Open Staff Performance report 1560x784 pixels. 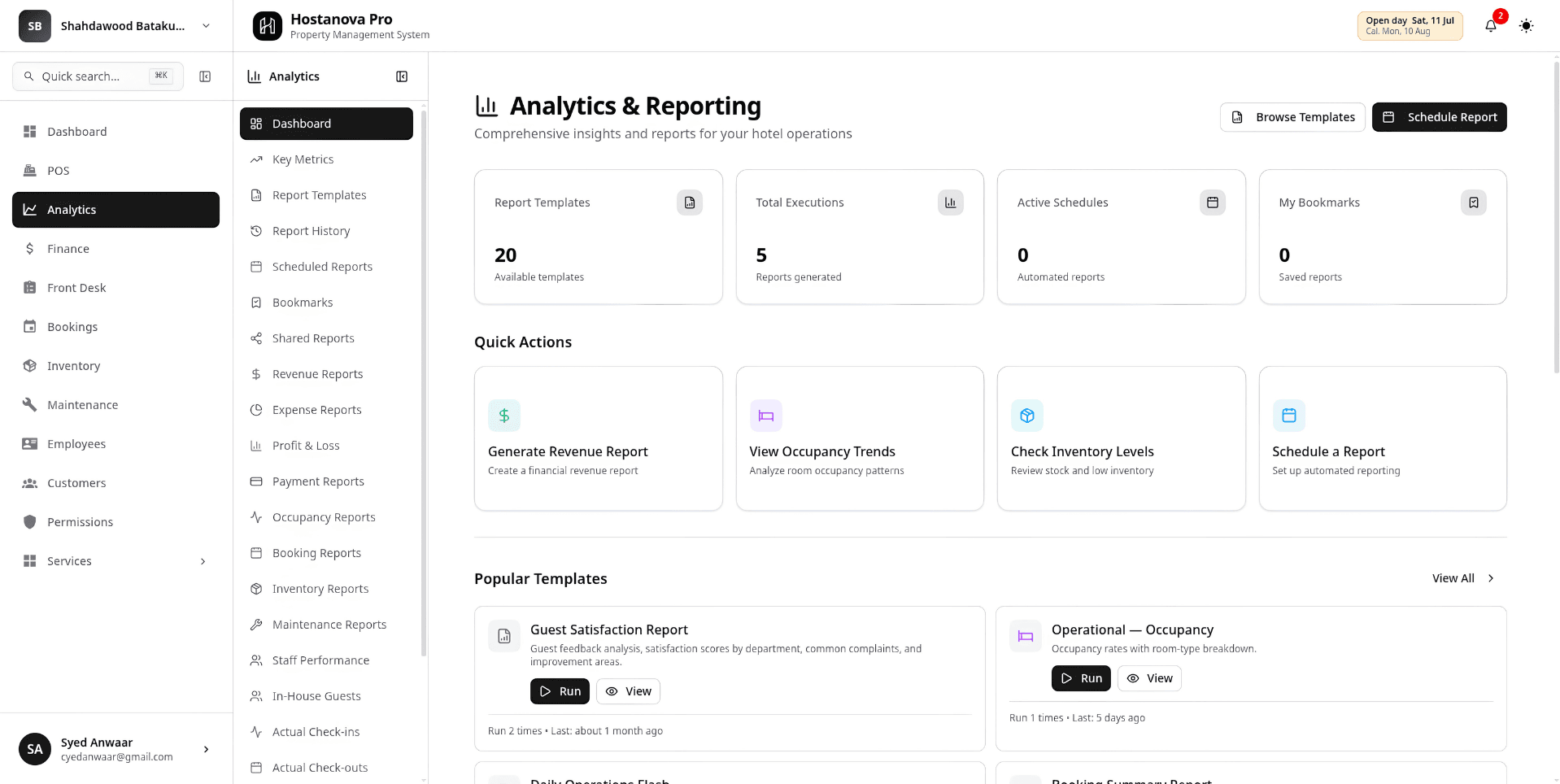pos(326,660)
